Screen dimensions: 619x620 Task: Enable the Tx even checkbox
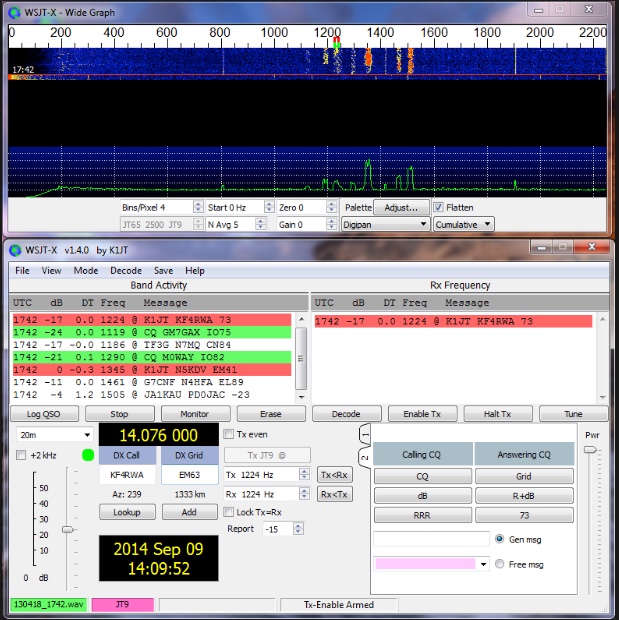click(229, 435)
